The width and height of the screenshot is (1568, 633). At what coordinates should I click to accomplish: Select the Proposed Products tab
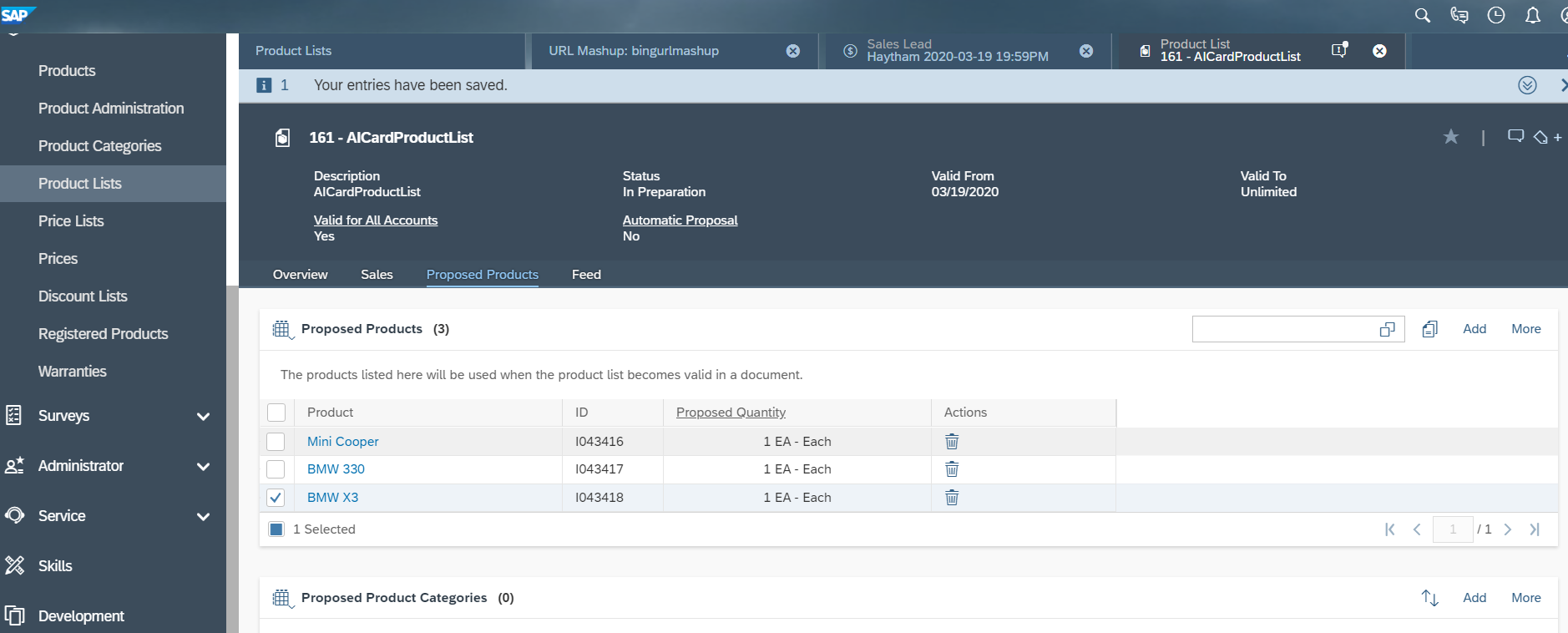coord(483,275)
